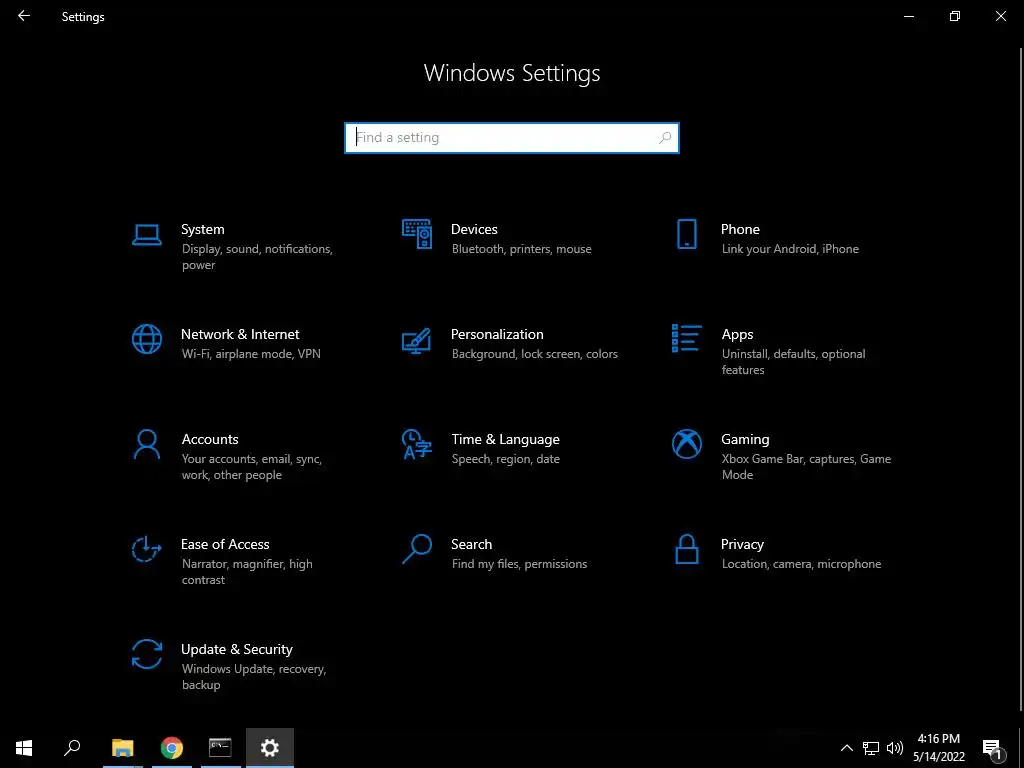1024x768 pixels.
Task: Click the Find a setting field
Action: (x=512, y=138)
